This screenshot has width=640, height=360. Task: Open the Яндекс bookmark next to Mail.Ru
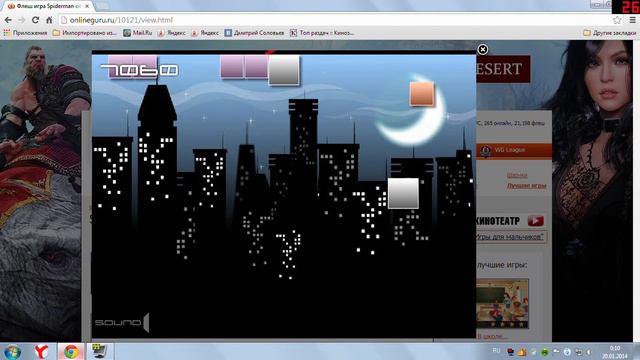pos(172,33)
